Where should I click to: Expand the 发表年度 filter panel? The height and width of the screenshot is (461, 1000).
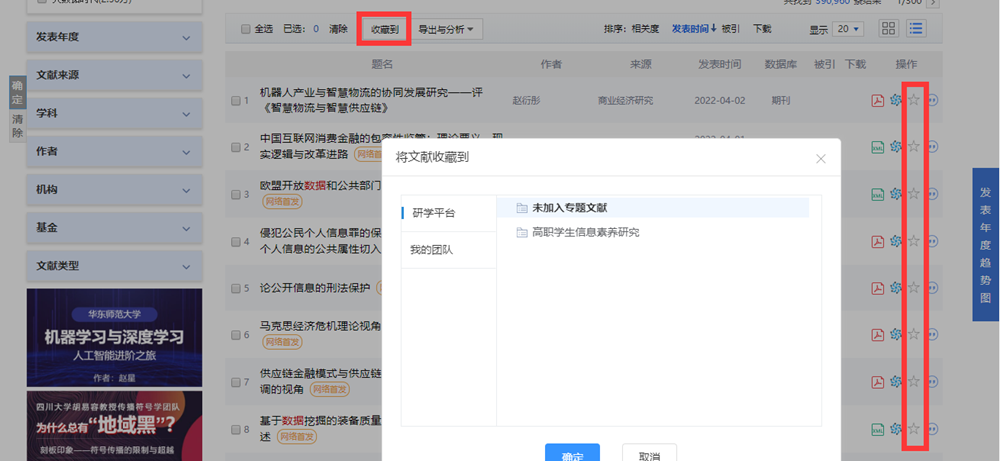coord(114,37)
